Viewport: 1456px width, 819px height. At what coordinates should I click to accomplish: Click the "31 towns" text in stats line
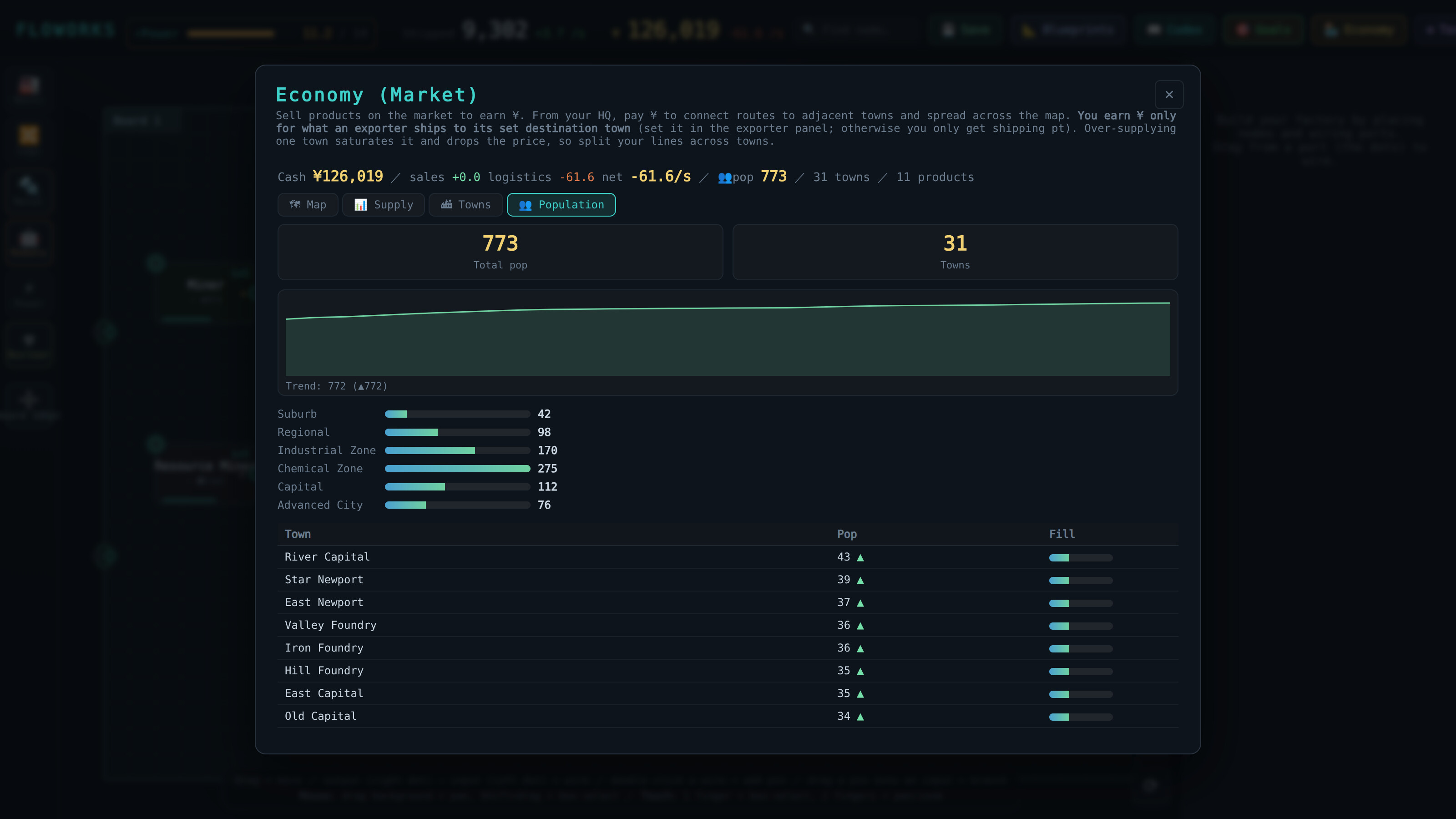(x=841, y=177)
